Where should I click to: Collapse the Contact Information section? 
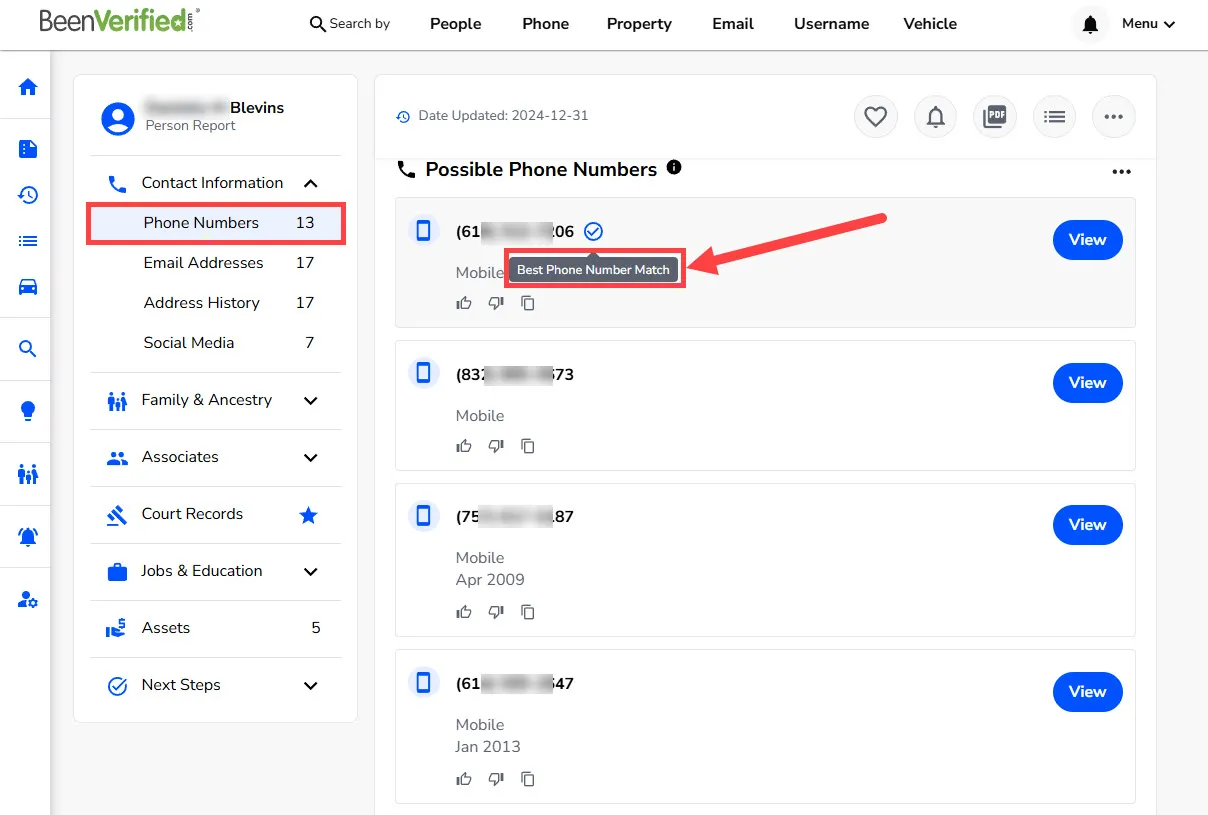[310, 183]
